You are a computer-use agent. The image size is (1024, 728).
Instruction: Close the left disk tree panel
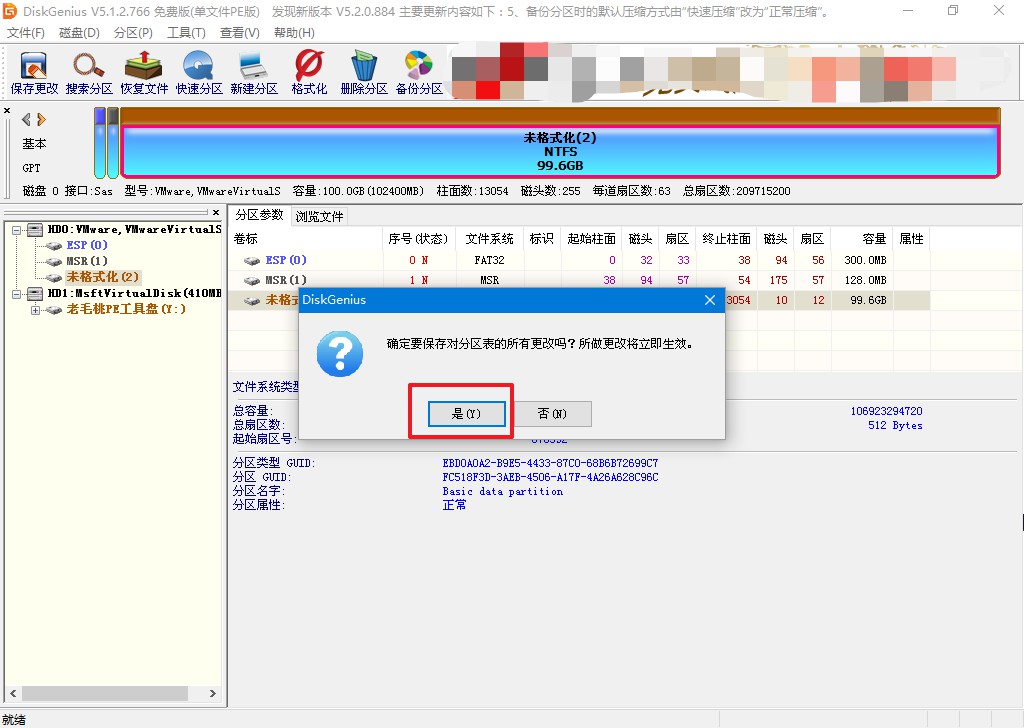click(x=216, y=212)
